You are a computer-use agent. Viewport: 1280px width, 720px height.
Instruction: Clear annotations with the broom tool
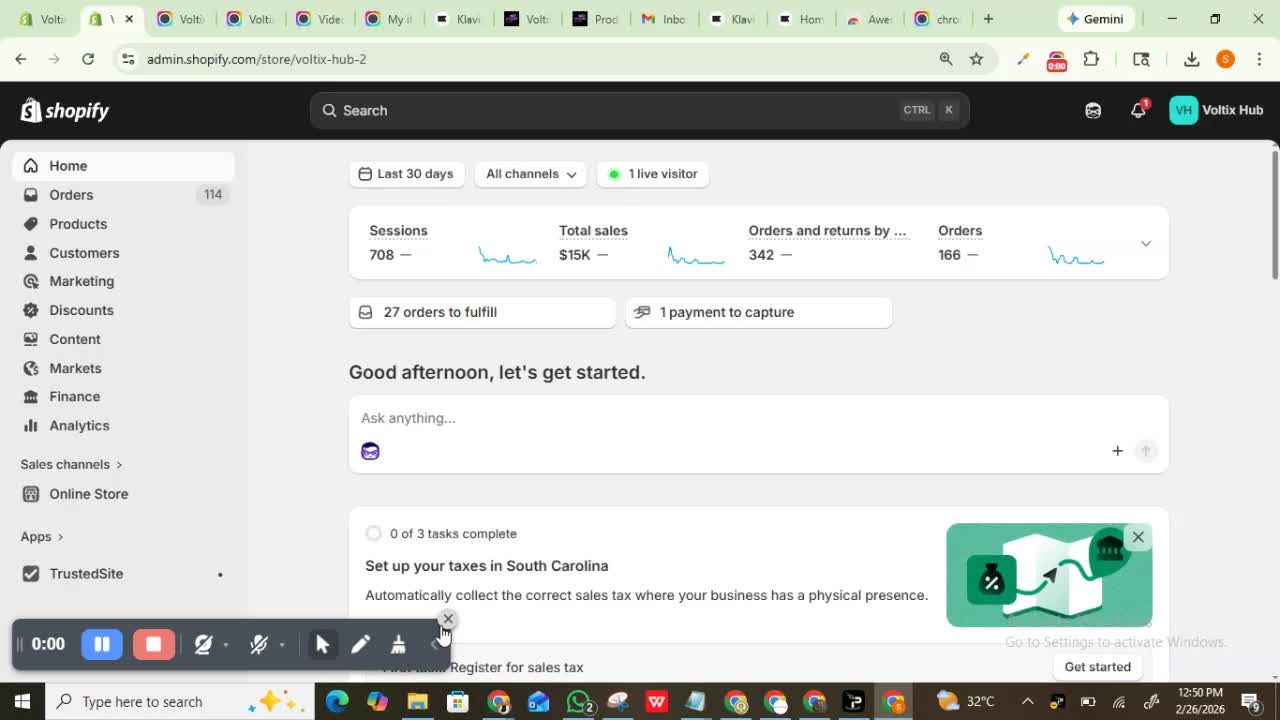(398, 644)
